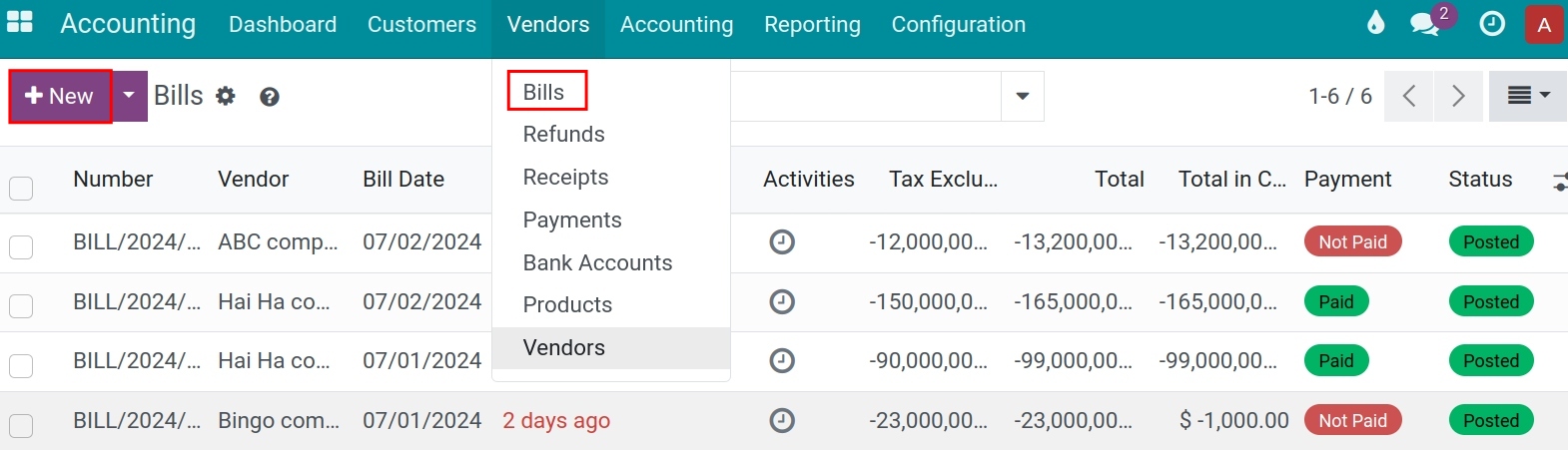1568x450 pixels.
Task: Sort by Number column header
Action: (113, 179)
